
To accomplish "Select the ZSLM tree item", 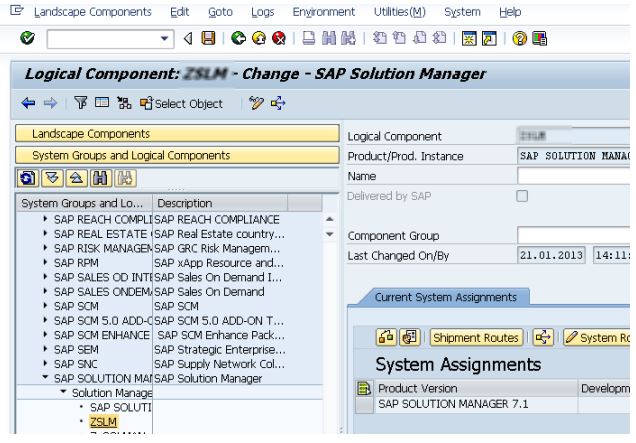I will [x=103, y=422].
